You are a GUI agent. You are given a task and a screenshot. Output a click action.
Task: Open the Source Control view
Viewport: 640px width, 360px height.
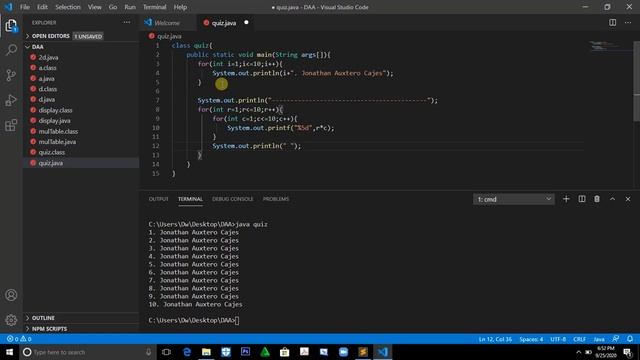[x=11, y=75]
